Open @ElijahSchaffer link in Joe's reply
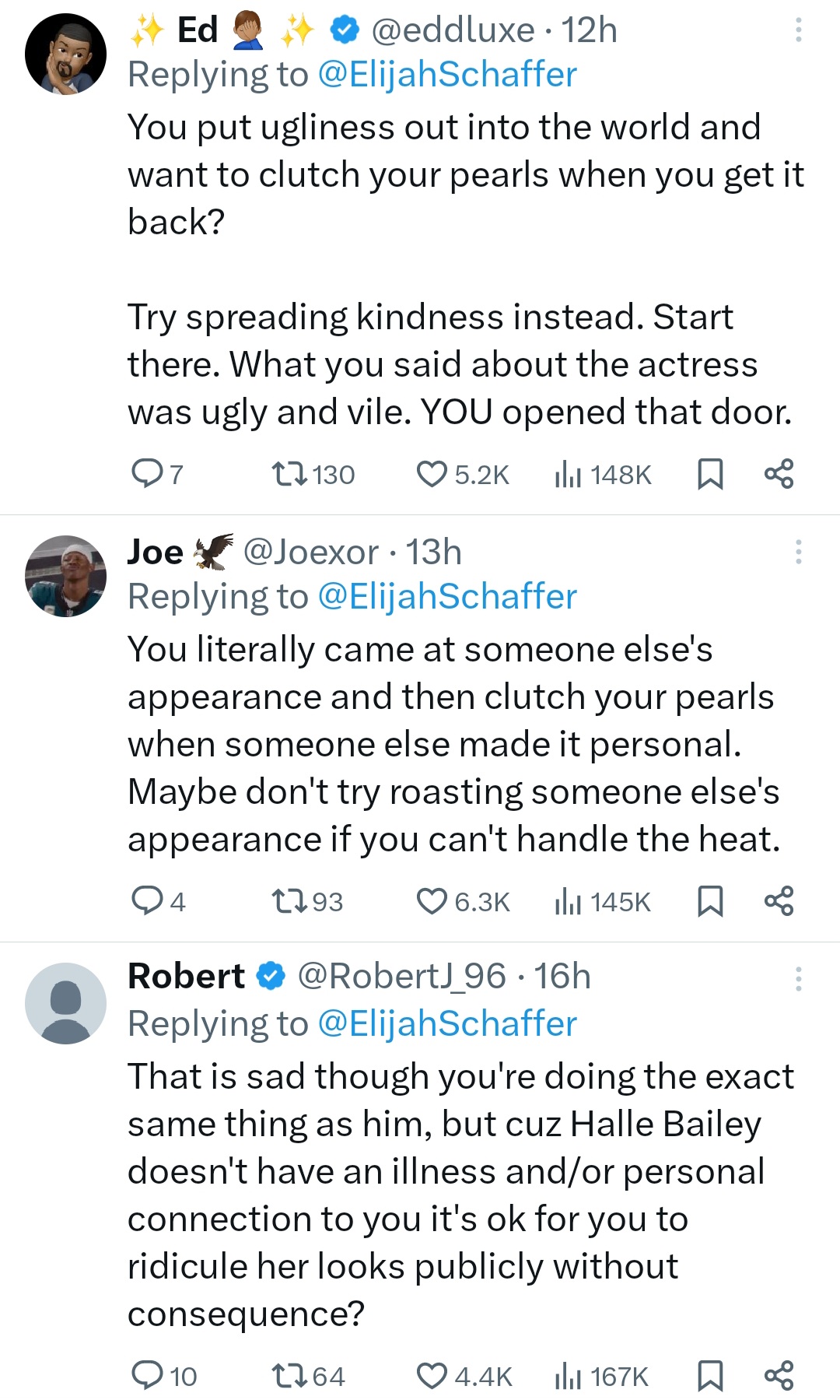 click(x=447, y=597)
